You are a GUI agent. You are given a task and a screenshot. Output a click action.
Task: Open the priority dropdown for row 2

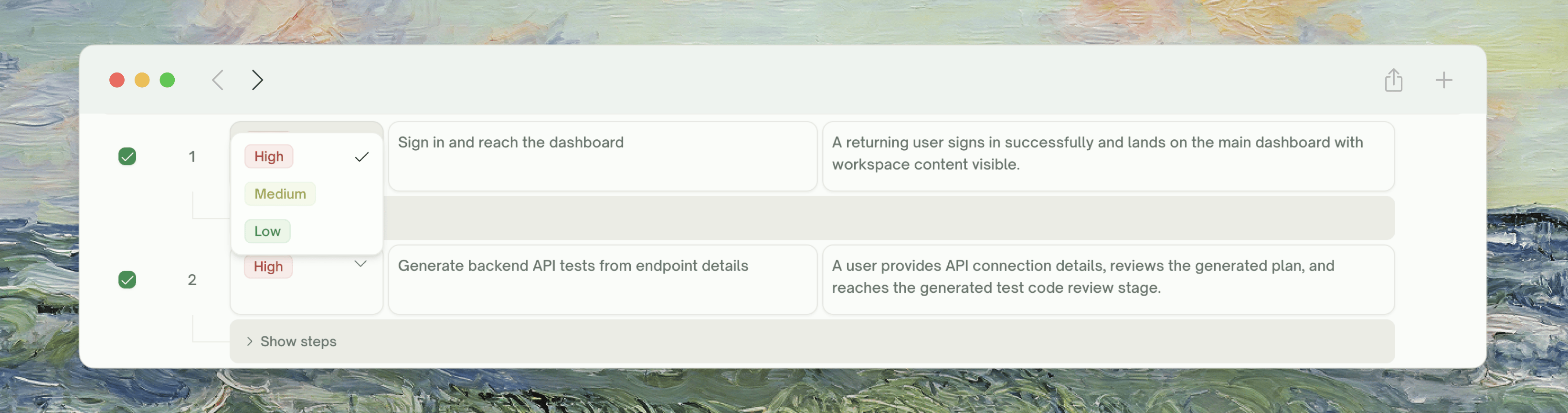[307, 280]
